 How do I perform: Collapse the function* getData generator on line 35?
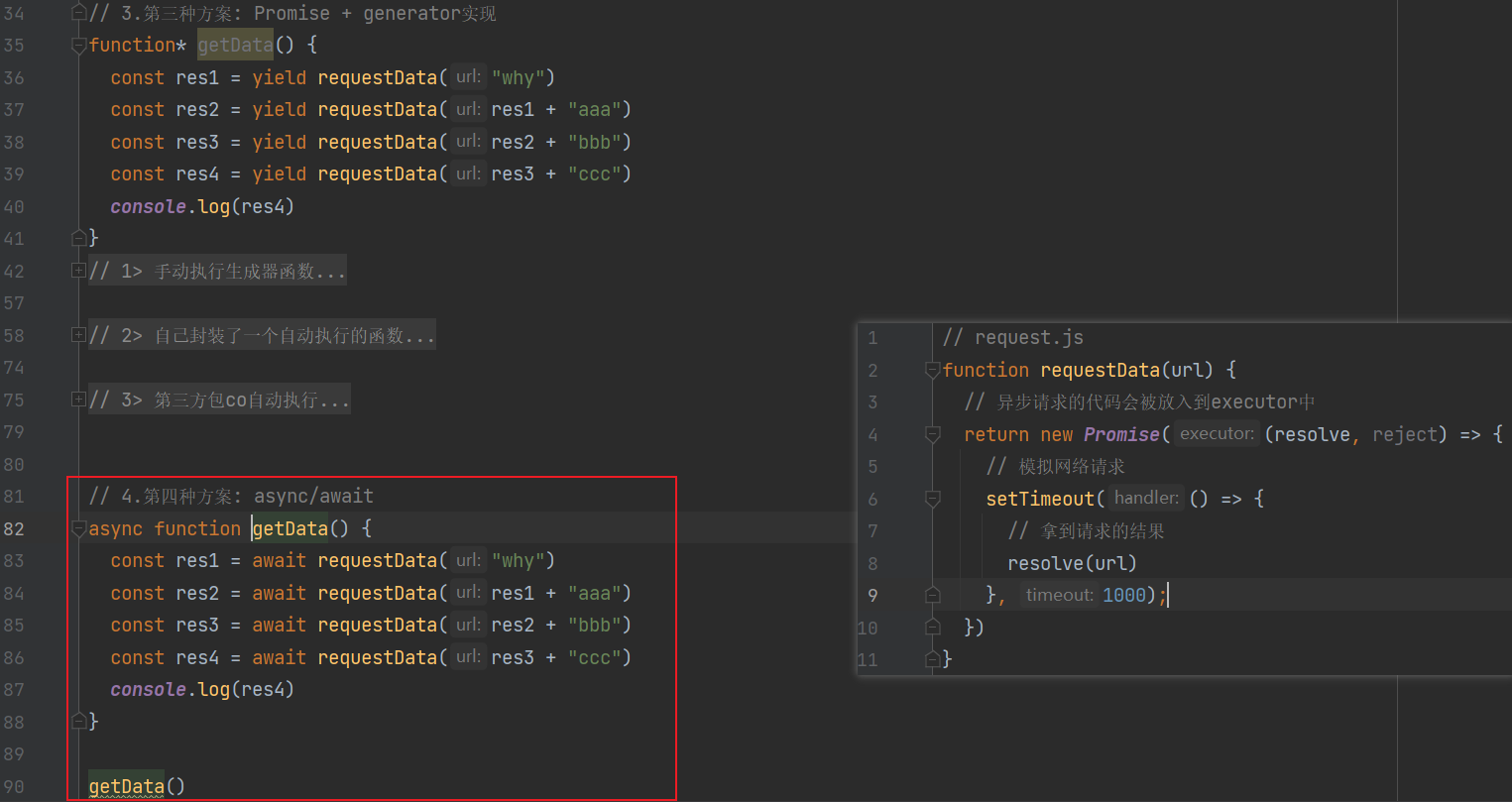(79, 46)
